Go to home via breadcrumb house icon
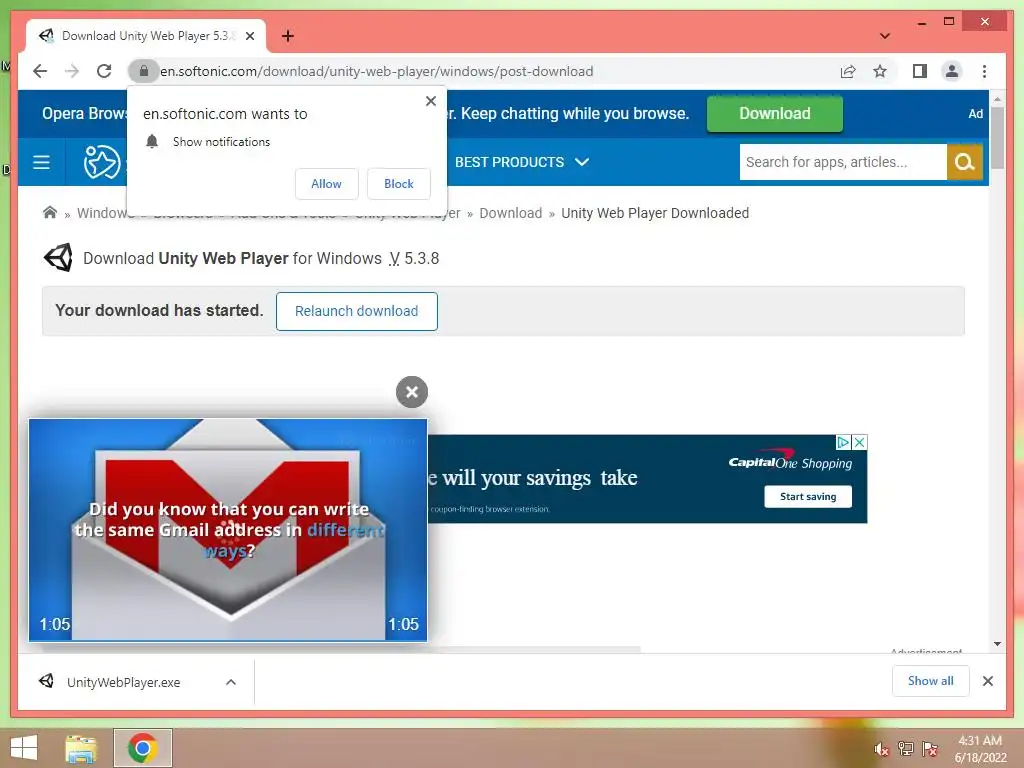Screen dimensions: 1024x768 (50, 212)
